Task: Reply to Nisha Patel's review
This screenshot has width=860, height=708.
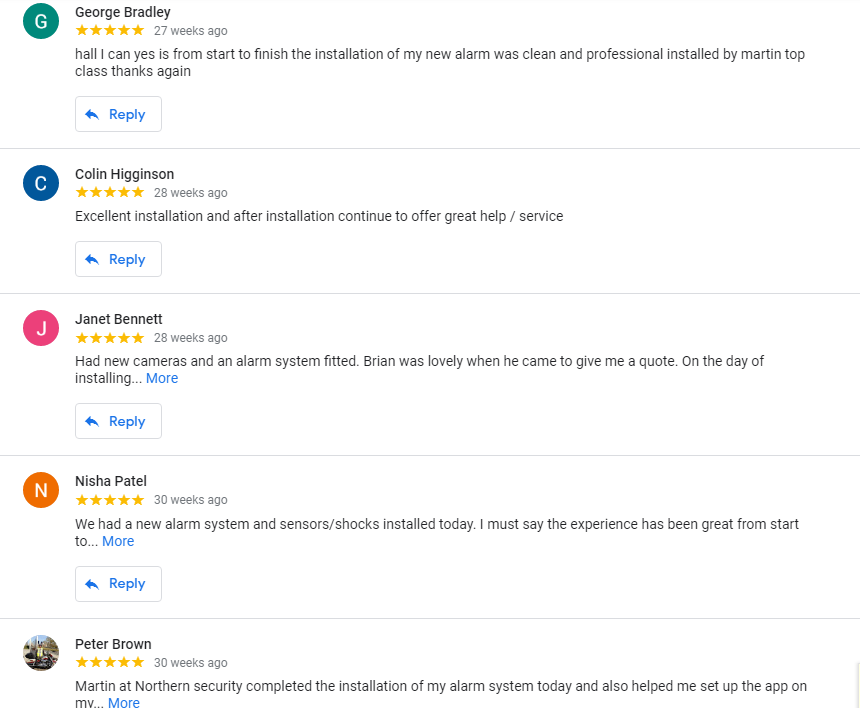Action: (118, 584)
